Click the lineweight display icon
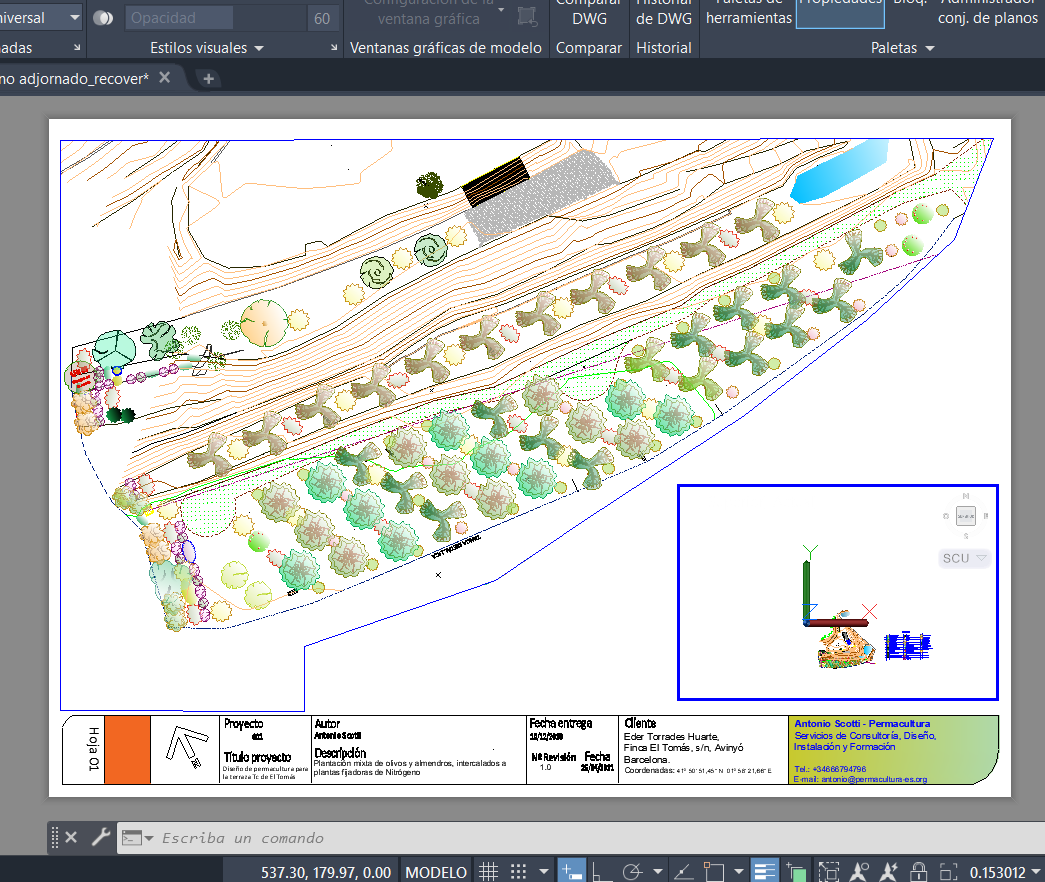 (765, 871)
